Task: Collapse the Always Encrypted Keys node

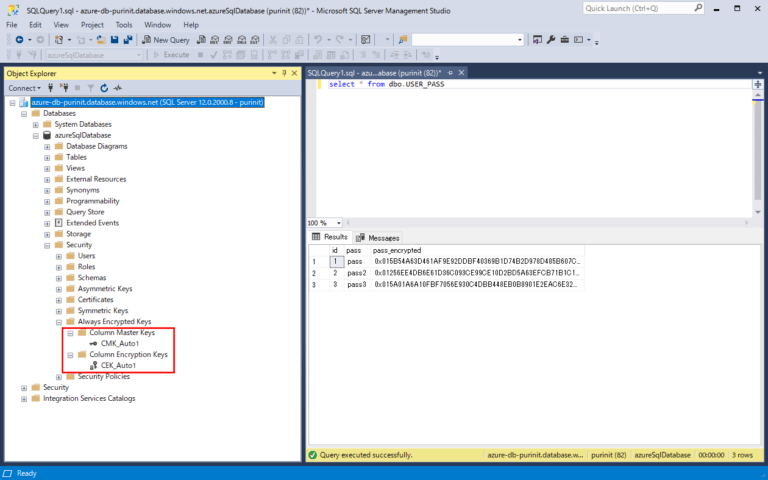Action: (x=59, y=322)
